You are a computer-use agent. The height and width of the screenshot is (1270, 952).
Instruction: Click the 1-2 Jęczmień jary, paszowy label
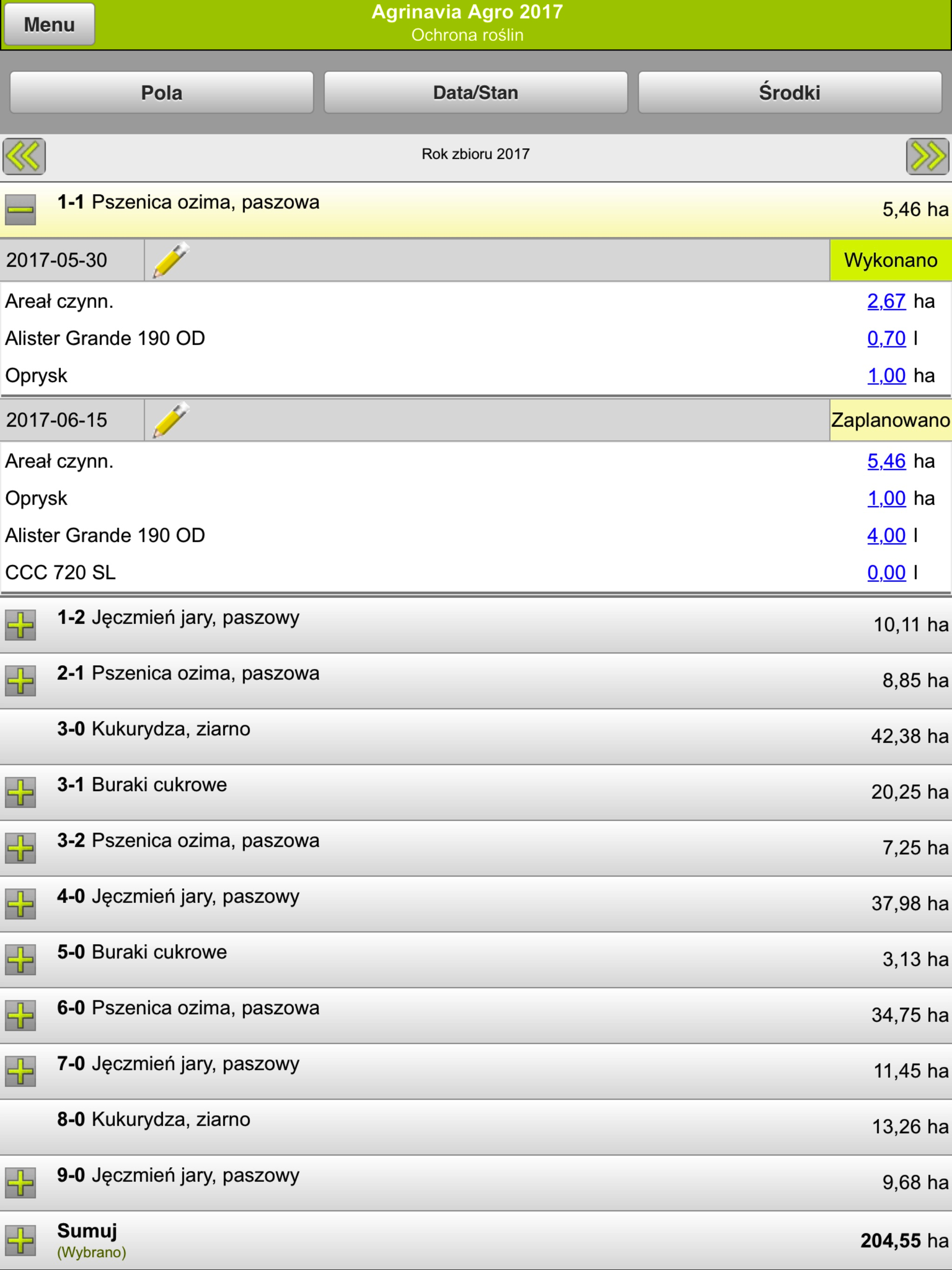178,618
